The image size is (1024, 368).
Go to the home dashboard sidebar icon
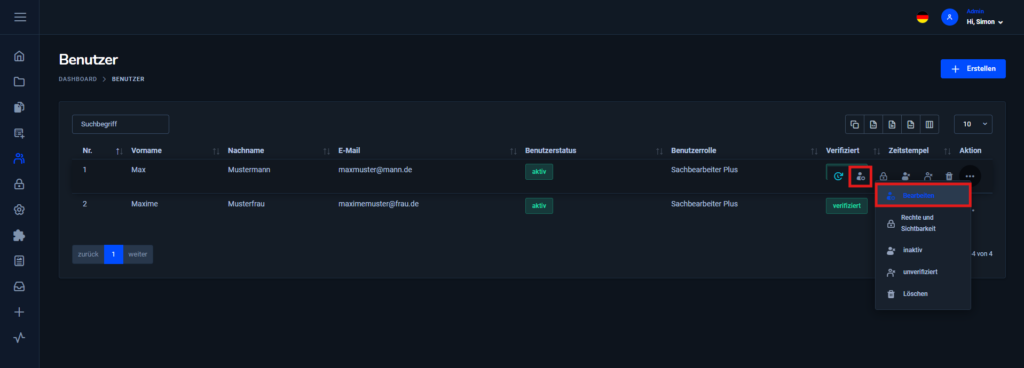pos(20,56)
